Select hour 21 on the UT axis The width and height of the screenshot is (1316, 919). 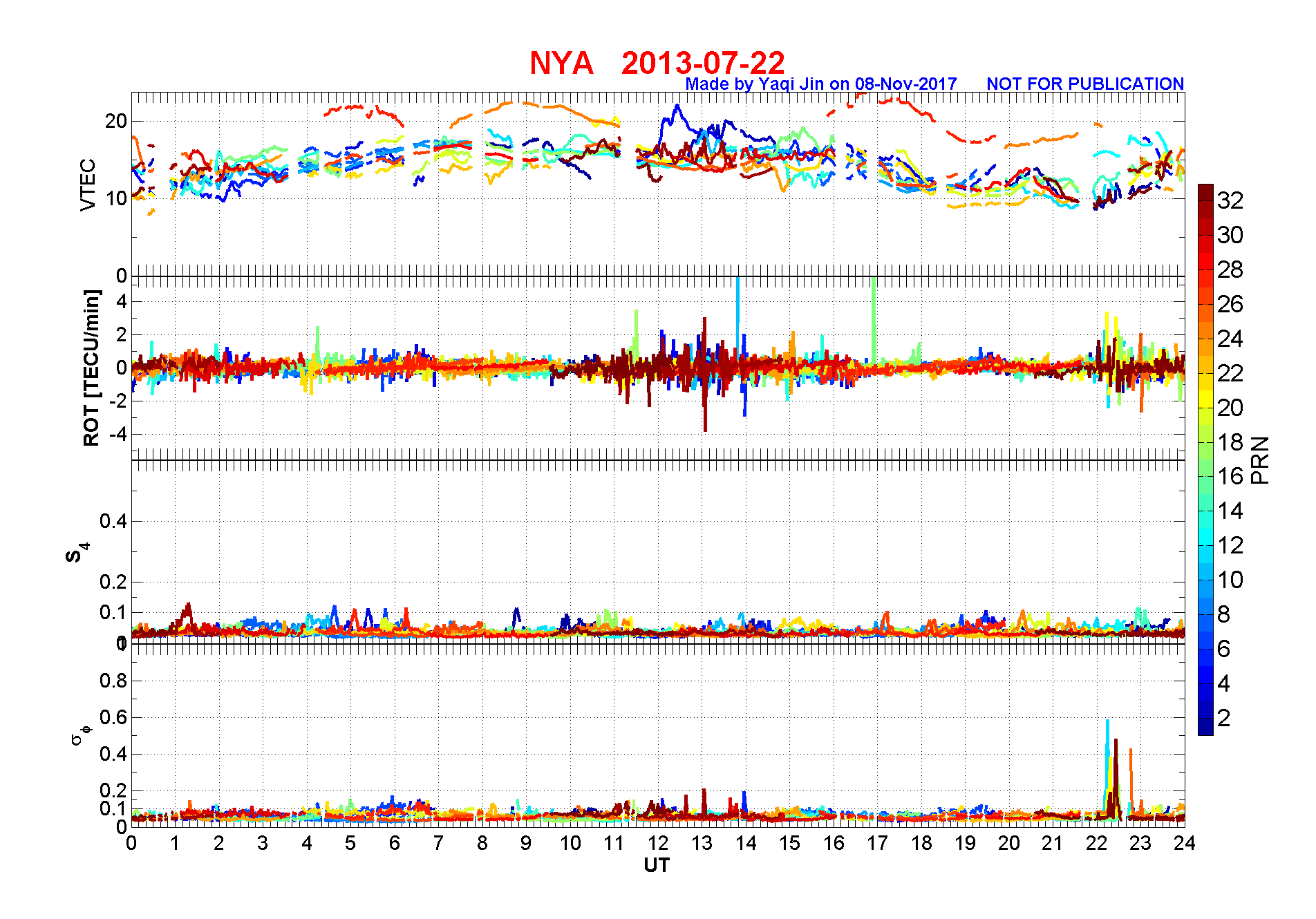[x=1053, y=843]
